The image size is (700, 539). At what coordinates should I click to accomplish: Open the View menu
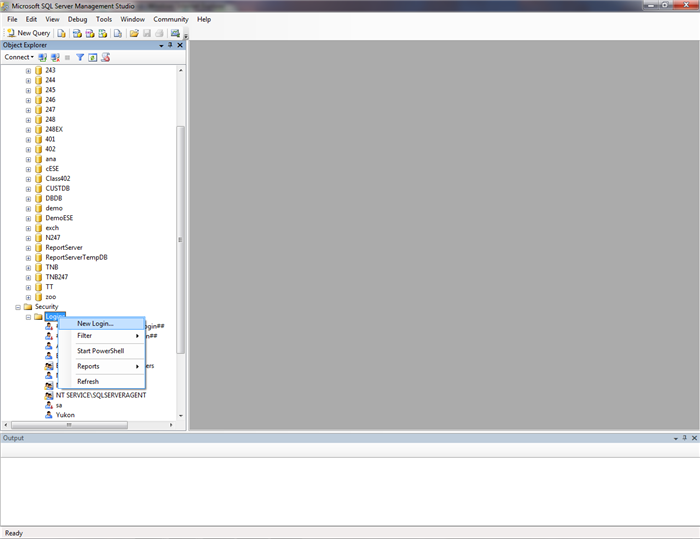pyautogui.click(x=52, y=19)
